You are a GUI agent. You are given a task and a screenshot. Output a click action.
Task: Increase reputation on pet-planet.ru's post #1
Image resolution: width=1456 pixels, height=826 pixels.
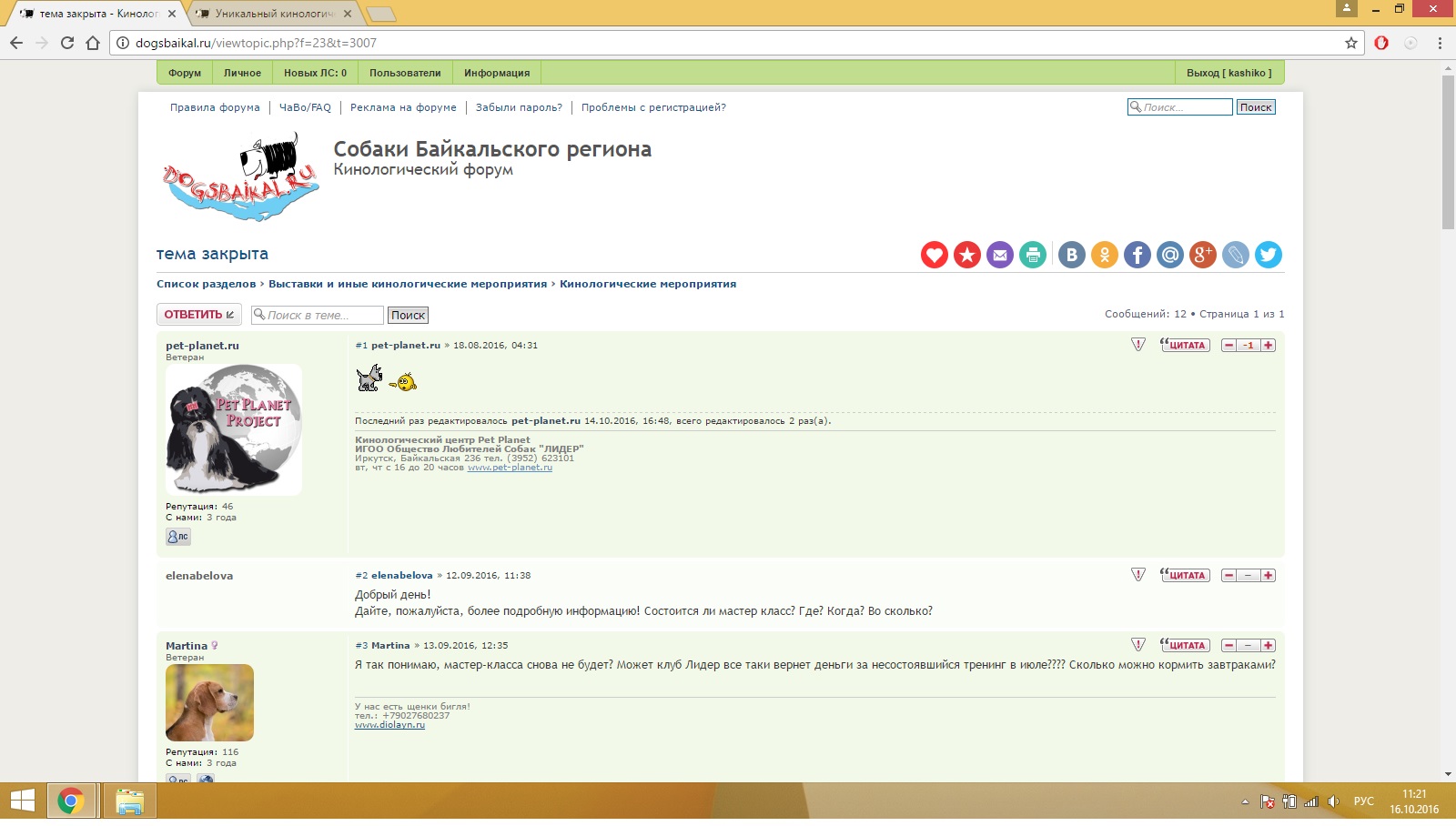click(x=1269, y=346)
